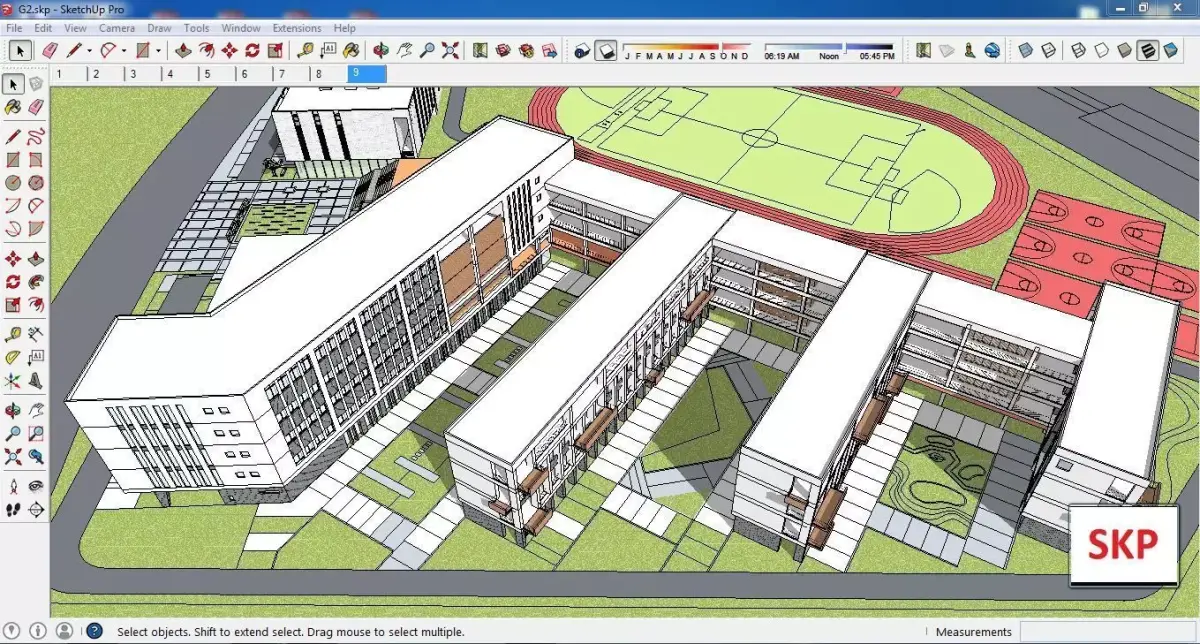
Task: Pick the Freehand drawing tool
Action: [x=36, y=136]
